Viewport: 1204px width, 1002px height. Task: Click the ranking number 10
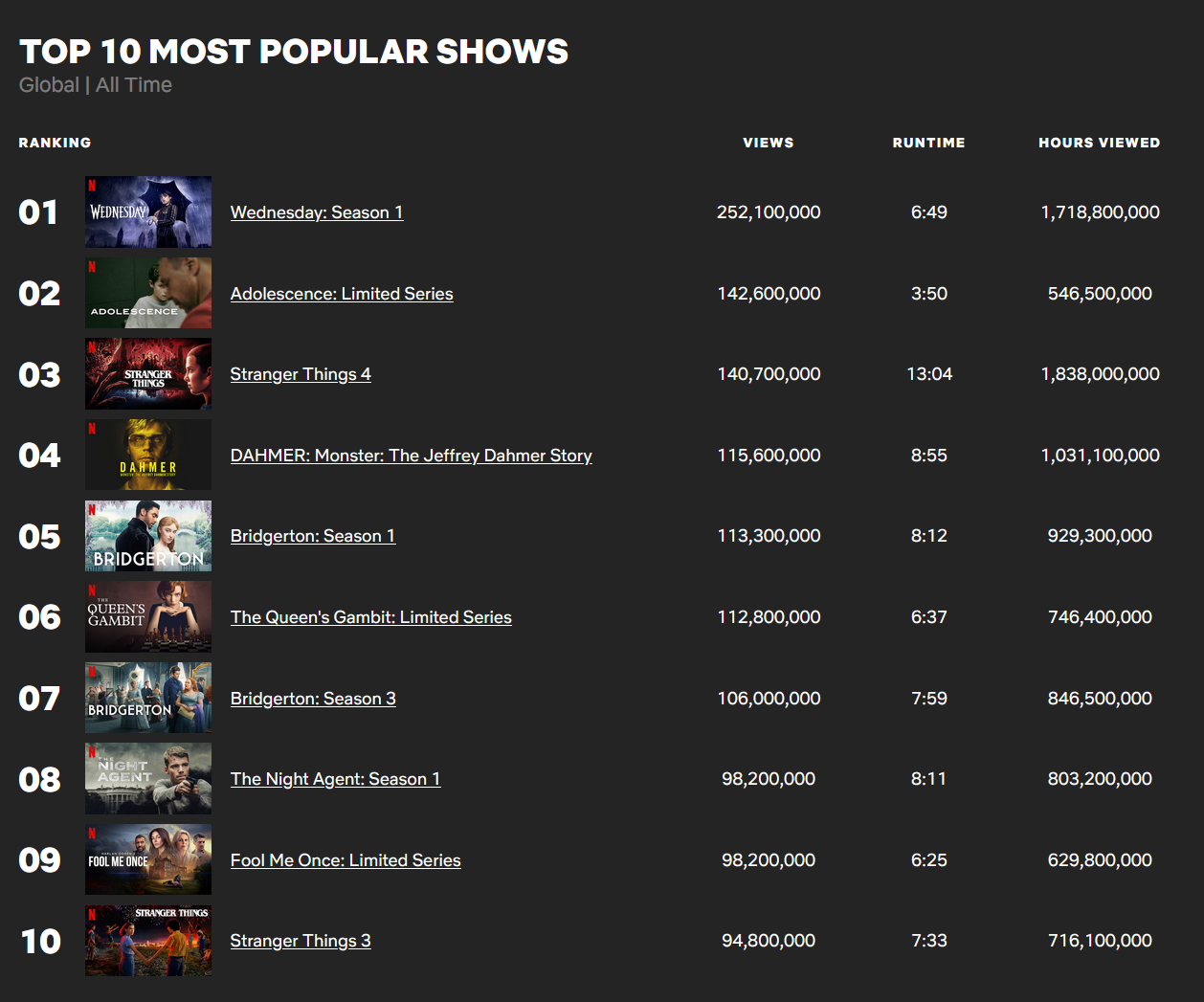(x=41, y=942)
